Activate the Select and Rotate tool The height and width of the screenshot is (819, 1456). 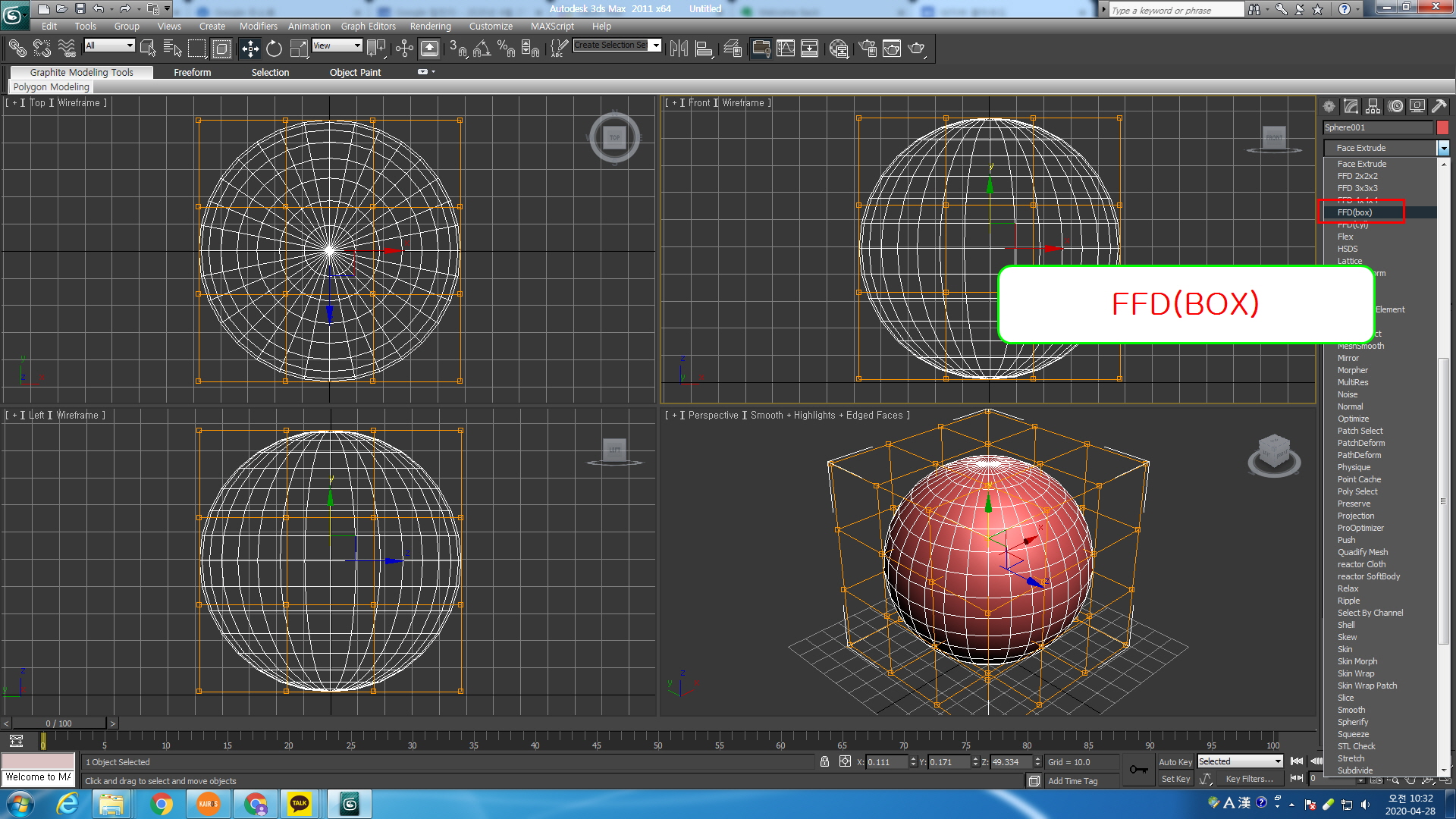tap(274, 49)
